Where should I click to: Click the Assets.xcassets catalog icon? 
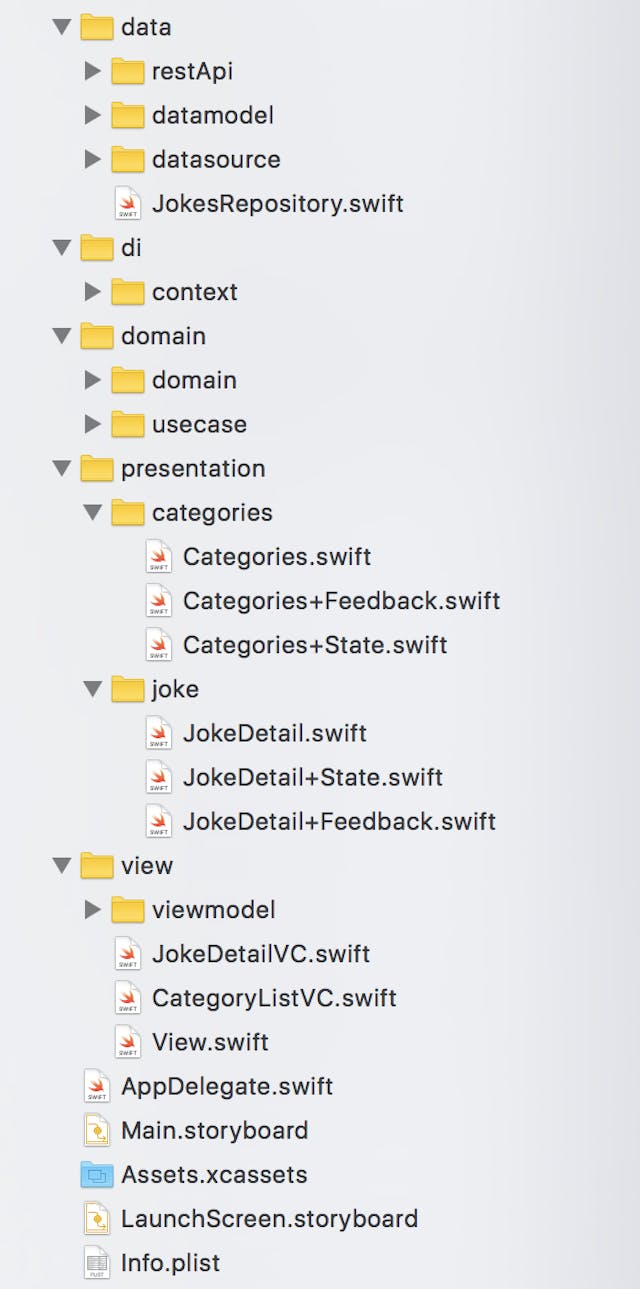[97, 1175]
